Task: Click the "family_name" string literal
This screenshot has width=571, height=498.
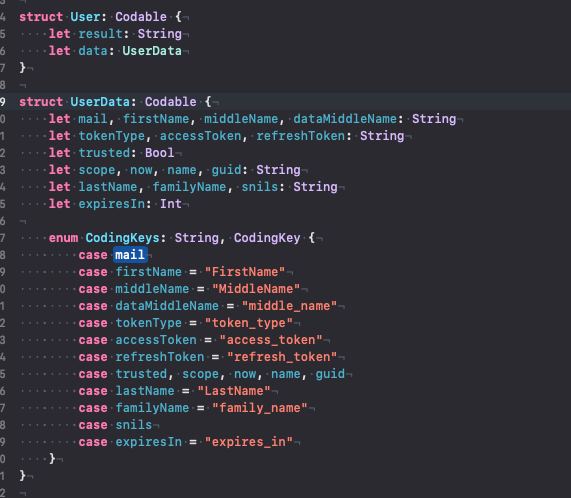Action: tap(260, 408)
